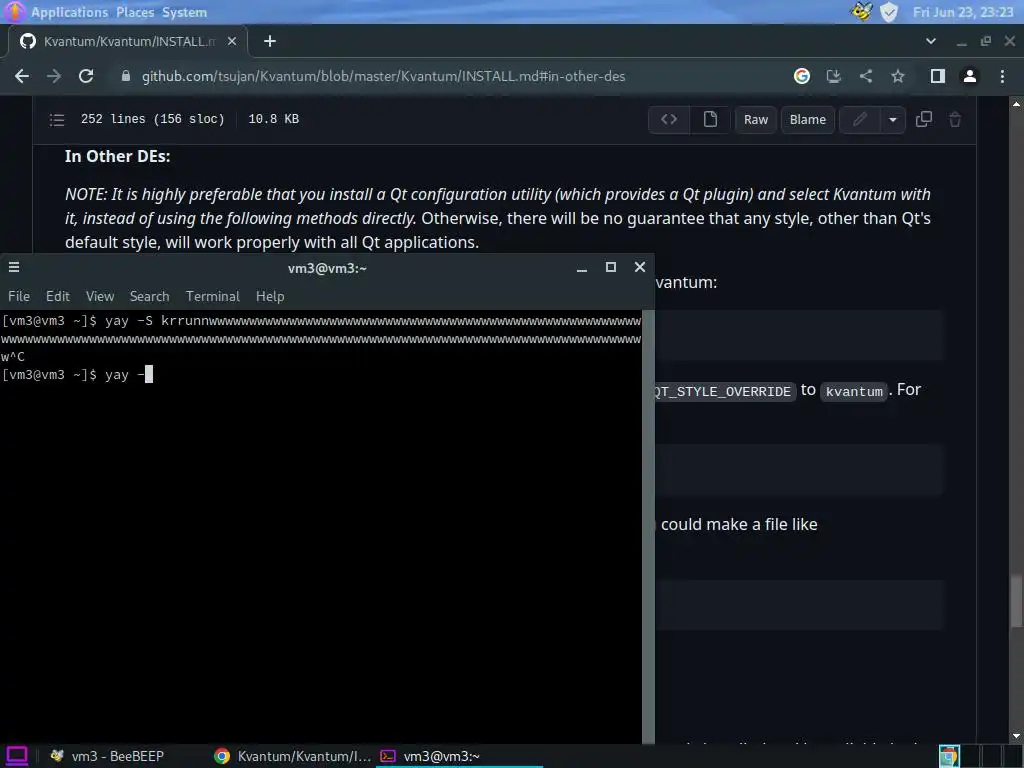
Task: Go back in browser history
Action: click(x=22, y=76)
